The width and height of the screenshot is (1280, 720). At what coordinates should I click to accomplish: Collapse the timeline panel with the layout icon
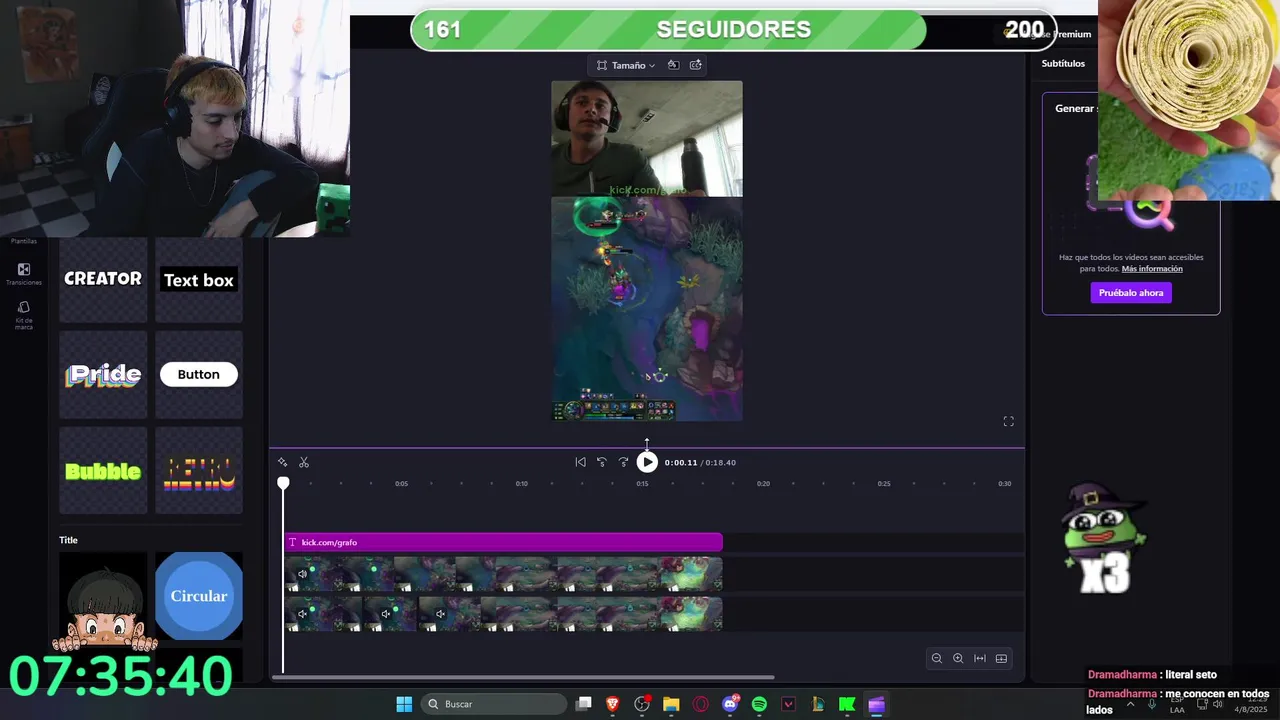point(1001,658)
